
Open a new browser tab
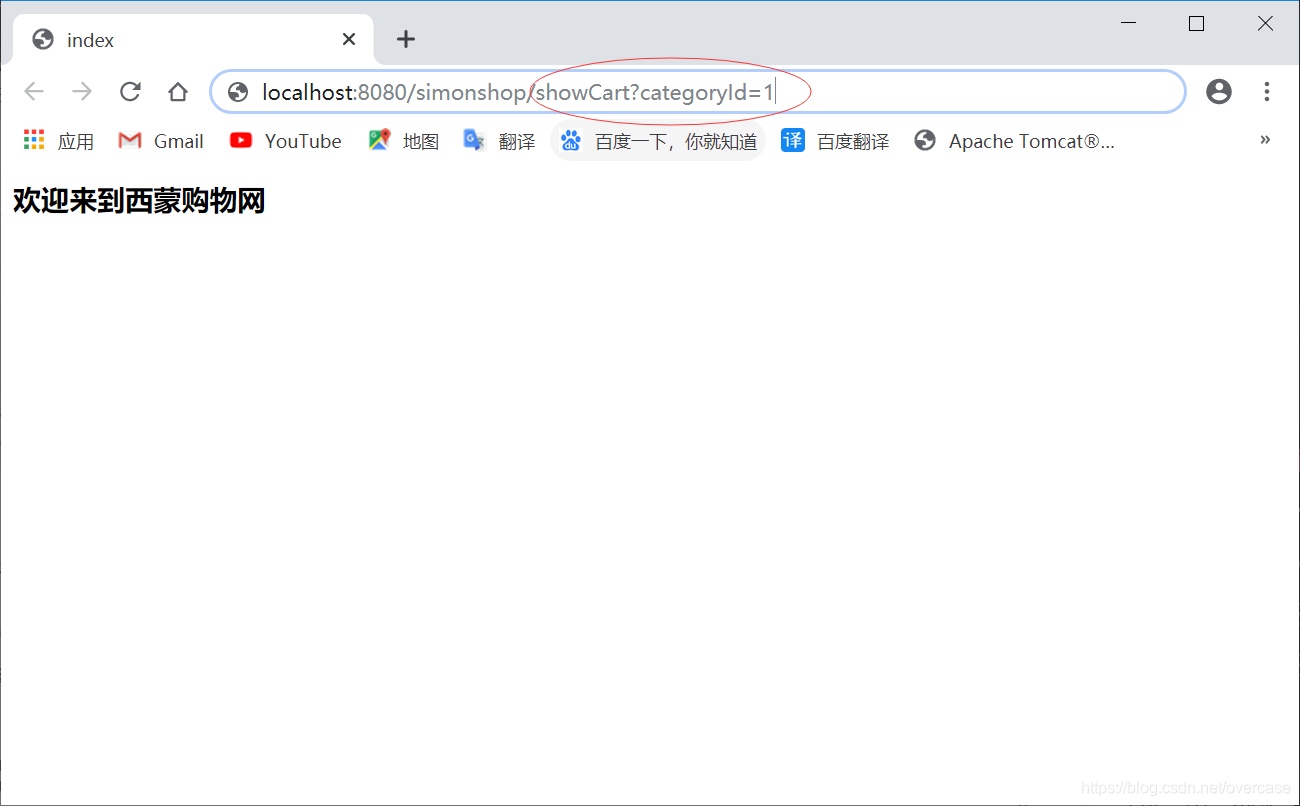coord(405,40)
